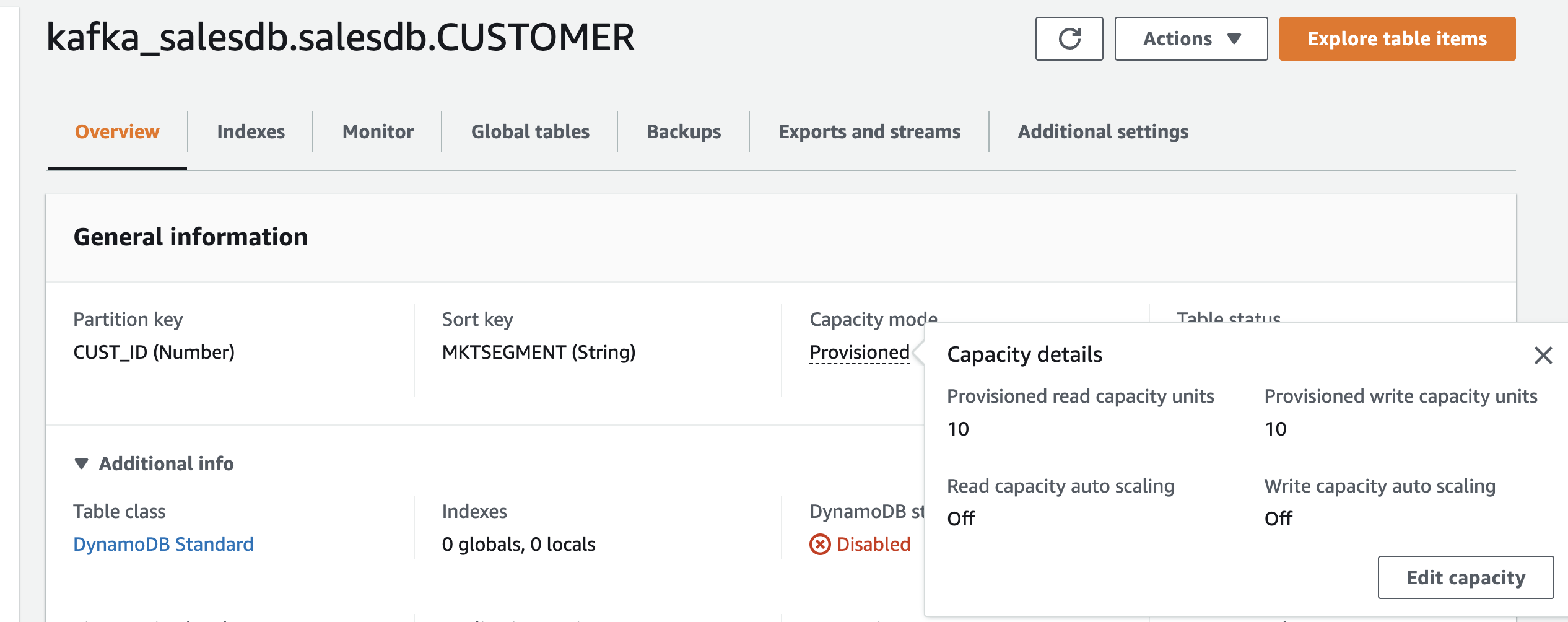Viewport: 1568px width, 622px height.
Task: Click the red Disabled status icon
Action: (820, 544)
